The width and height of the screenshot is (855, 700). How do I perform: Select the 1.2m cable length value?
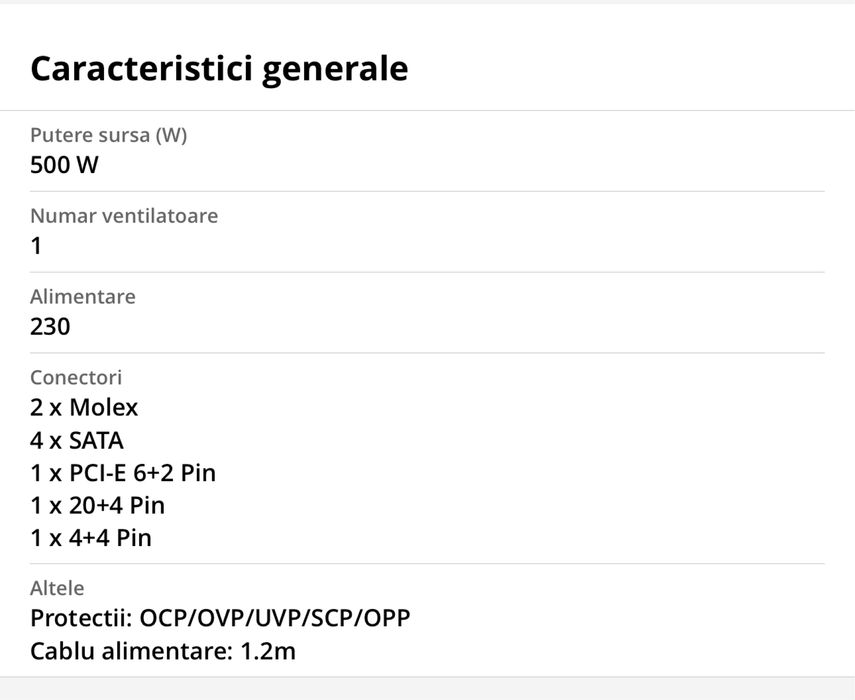point(268,652)
